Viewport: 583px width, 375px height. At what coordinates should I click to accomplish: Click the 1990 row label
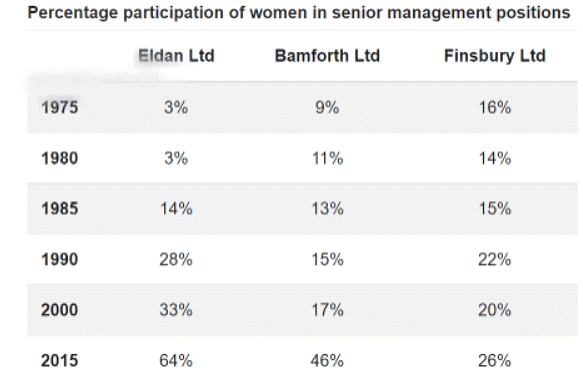pyautogui.click(x=59, y=259)
